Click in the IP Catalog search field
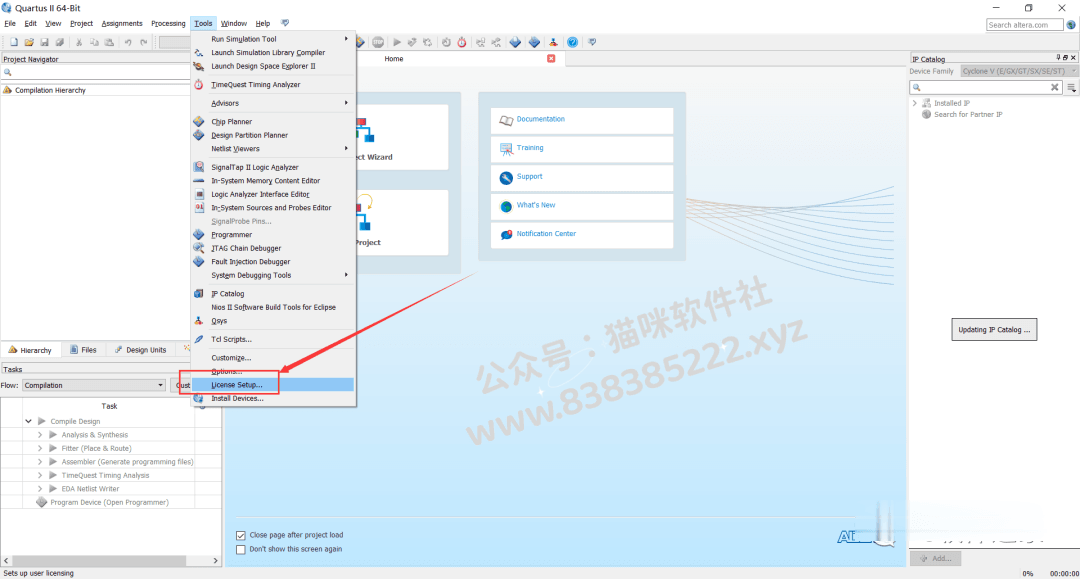Viewport: 1080px width, 579px height. tap(986, 87)
